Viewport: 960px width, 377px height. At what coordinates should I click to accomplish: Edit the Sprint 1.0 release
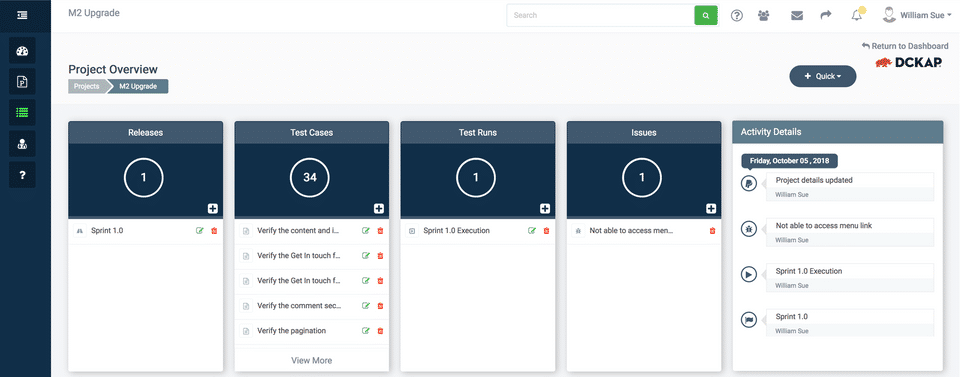click(x=200, y=231)
